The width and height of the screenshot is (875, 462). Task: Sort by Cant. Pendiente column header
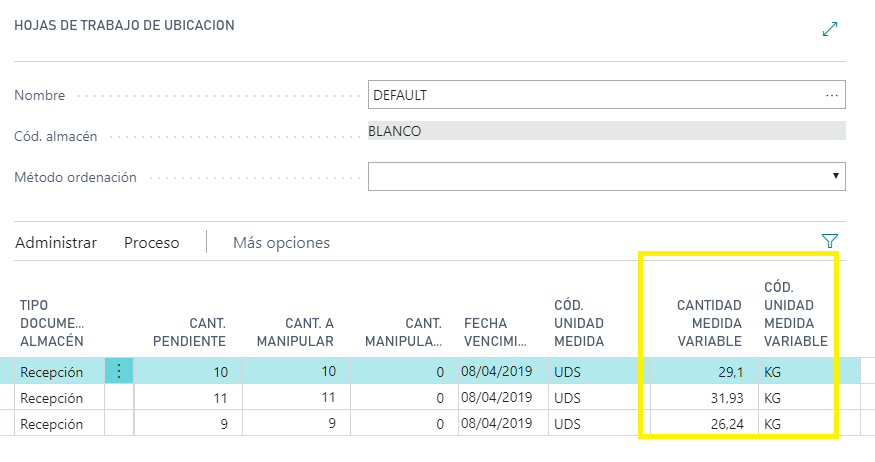point(189,332)
